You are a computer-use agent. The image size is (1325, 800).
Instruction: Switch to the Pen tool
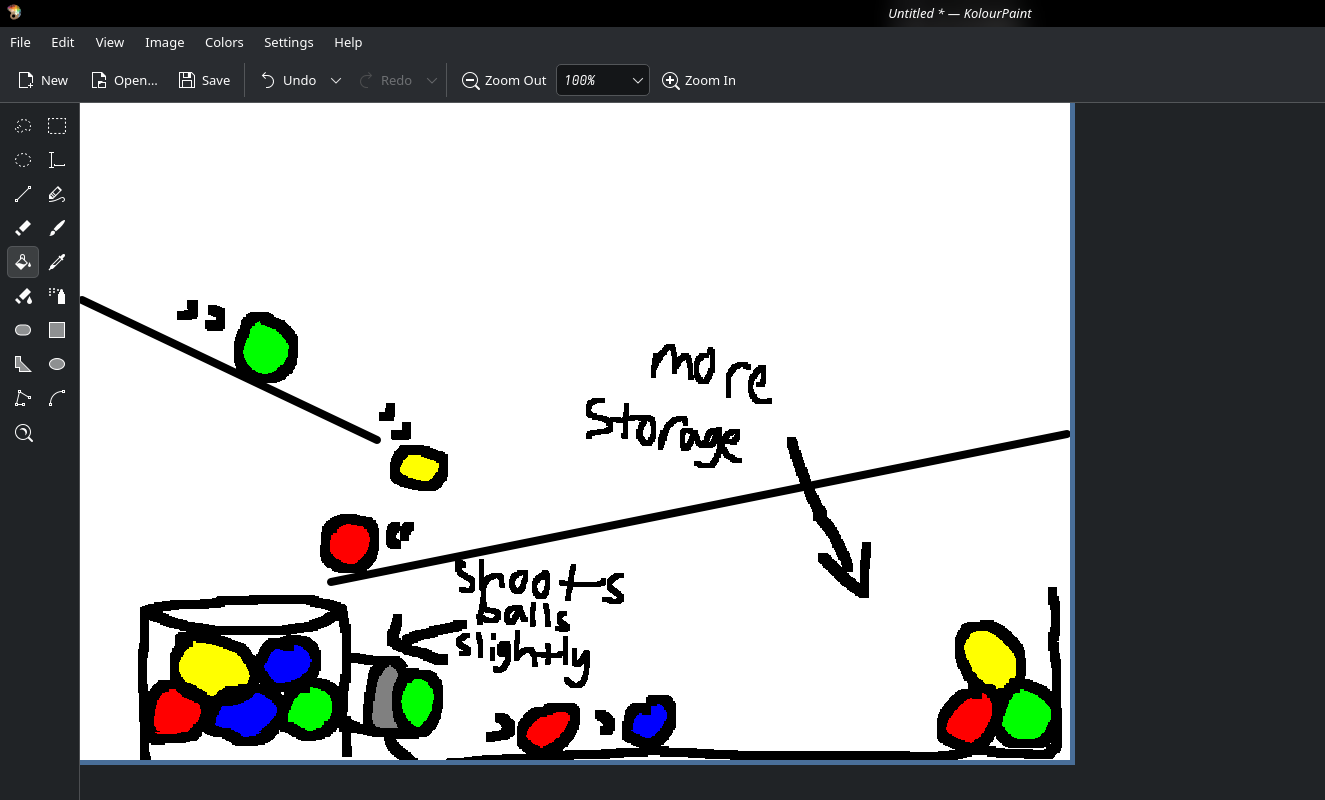point(57,194)
